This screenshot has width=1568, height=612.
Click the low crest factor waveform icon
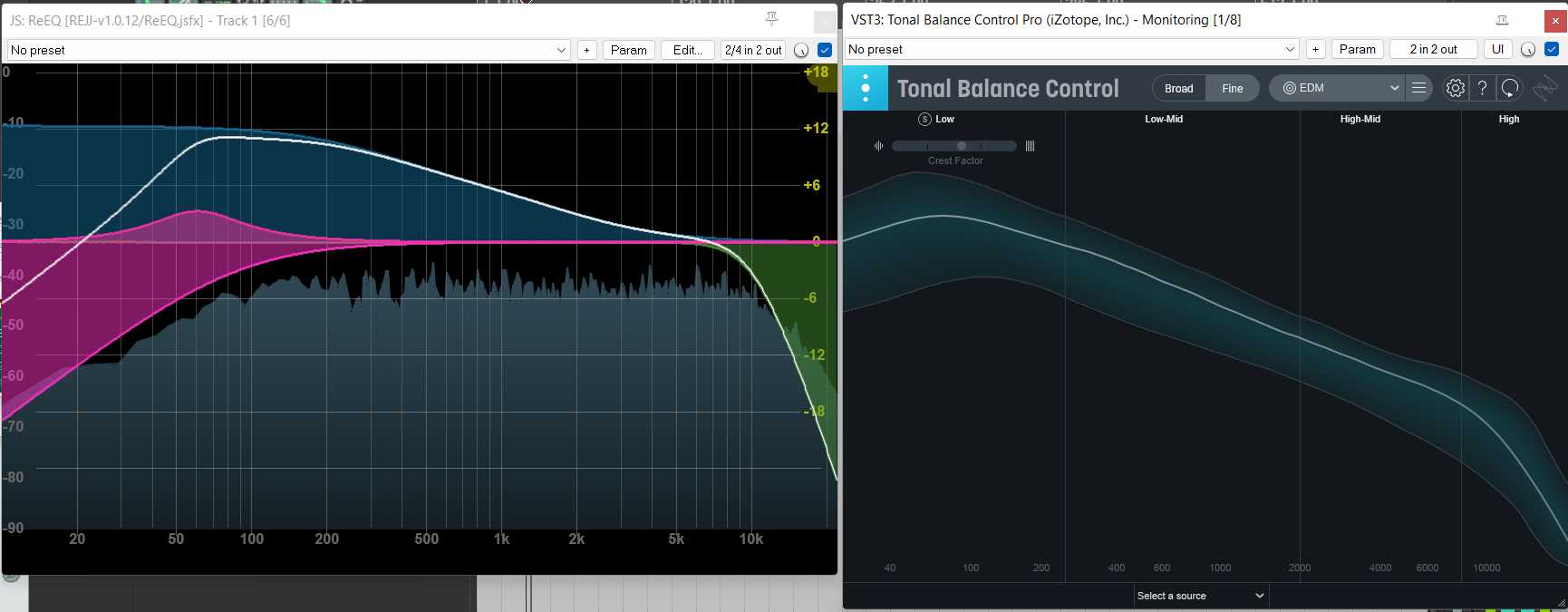[x=878, y=146]
